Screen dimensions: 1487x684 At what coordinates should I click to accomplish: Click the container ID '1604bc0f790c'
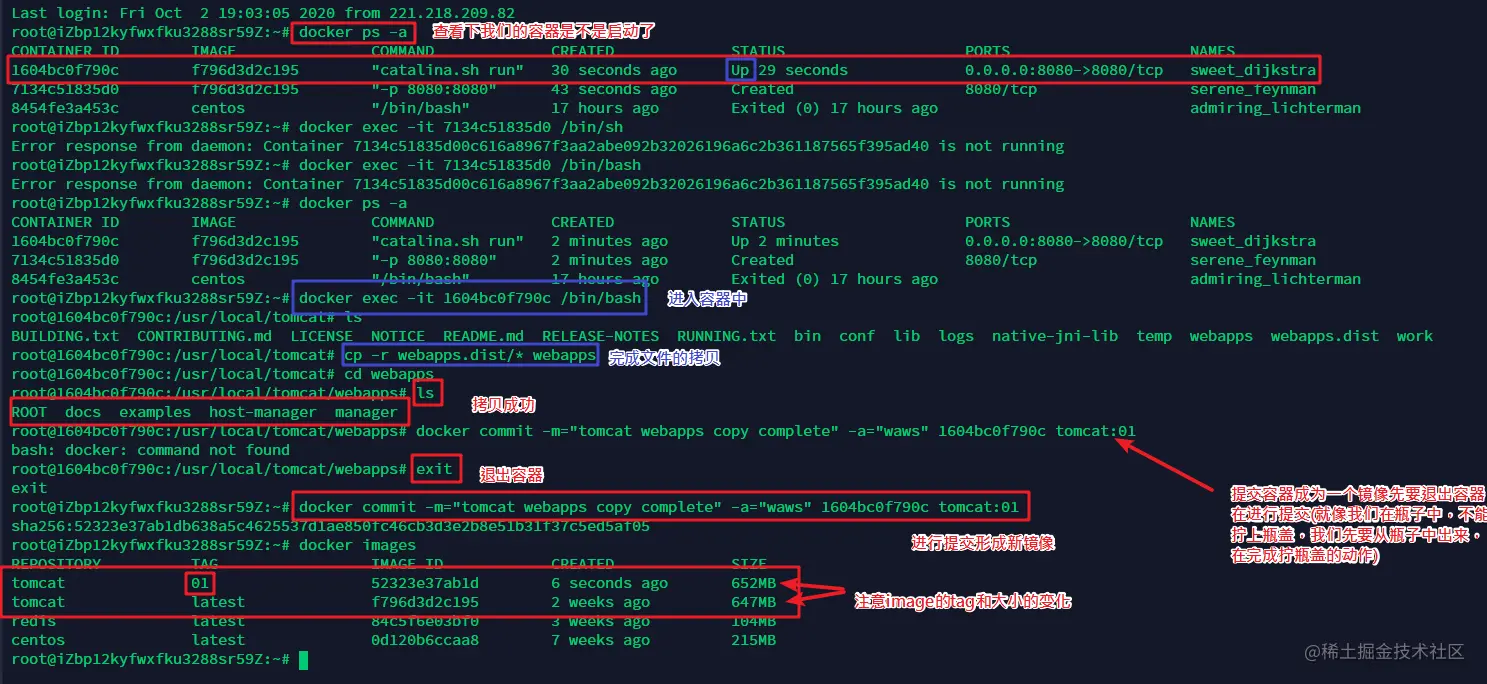coord(64,69)
